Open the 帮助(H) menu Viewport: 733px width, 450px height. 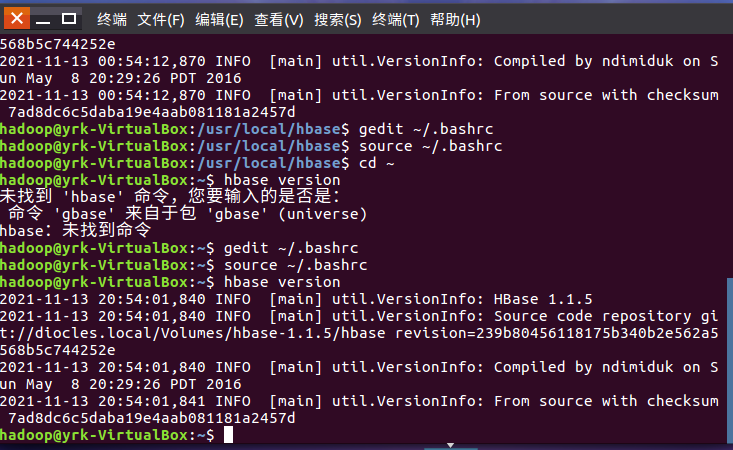click(455, 20)
